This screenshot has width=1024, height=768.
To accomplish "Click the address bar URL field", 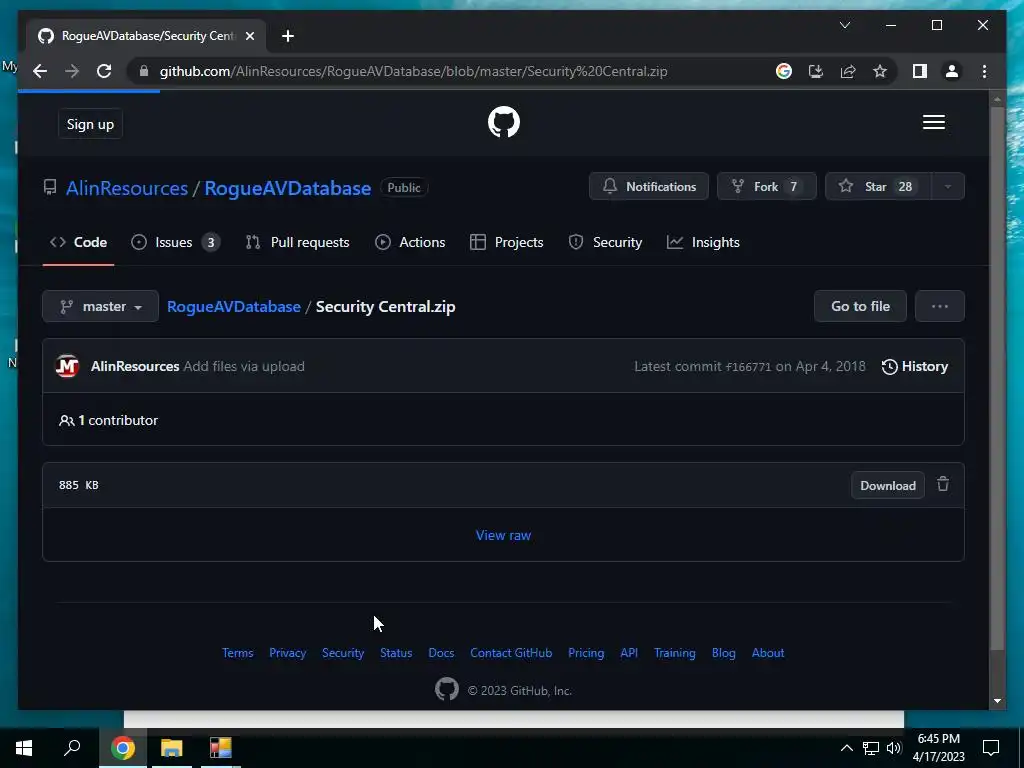I will [413, 71].
